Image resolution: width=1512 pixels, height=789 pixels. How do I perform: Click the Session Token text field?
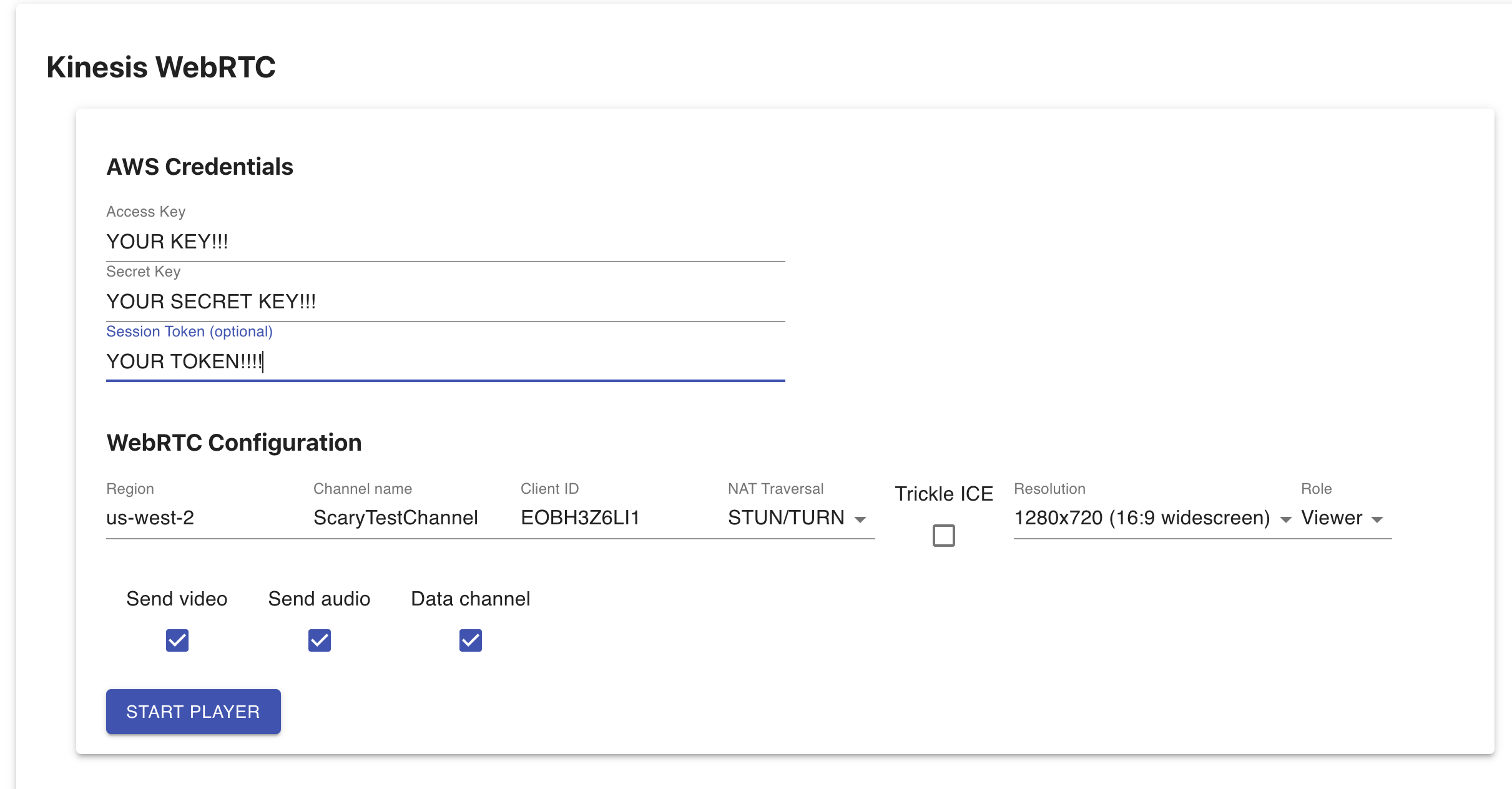(445, 361)
